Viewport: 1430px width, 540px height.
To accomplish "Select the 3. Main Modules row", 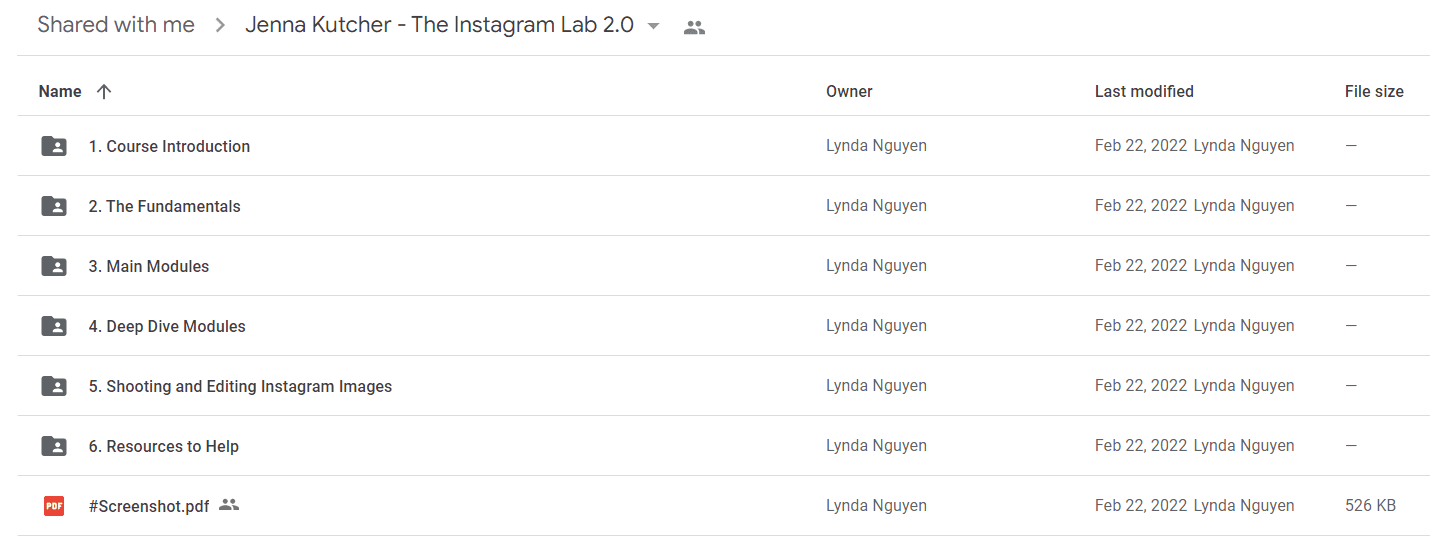I will [x=723, y=266].
